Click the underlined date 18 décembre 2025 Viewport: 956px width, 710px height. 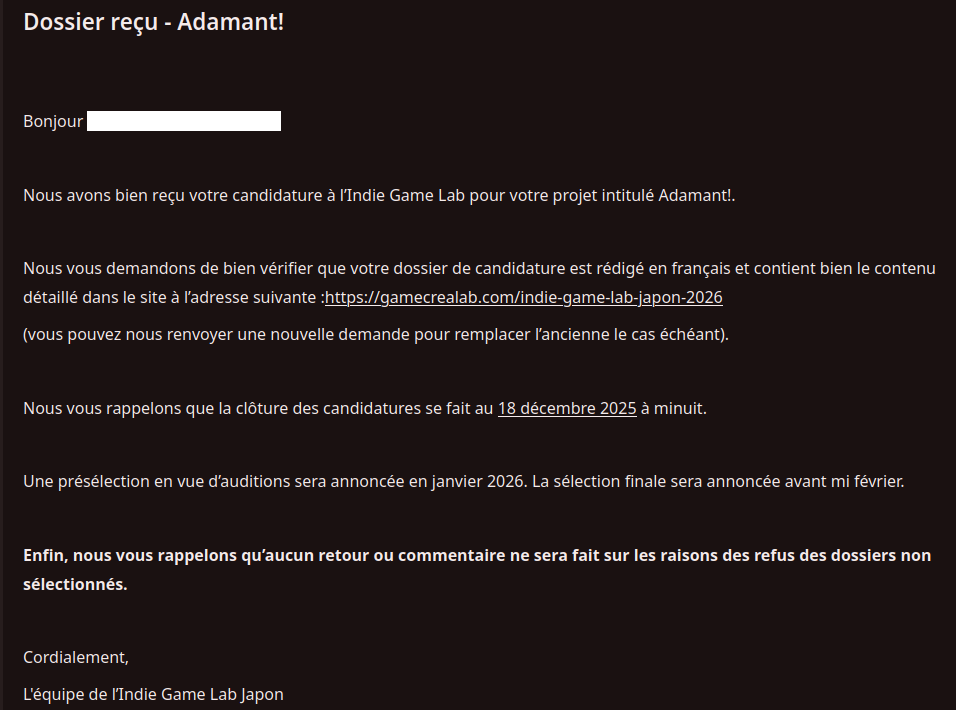566,408
